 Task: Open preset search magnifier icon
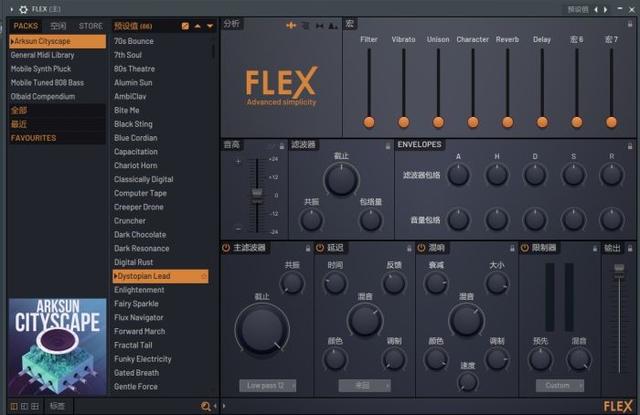coord(205,406)
